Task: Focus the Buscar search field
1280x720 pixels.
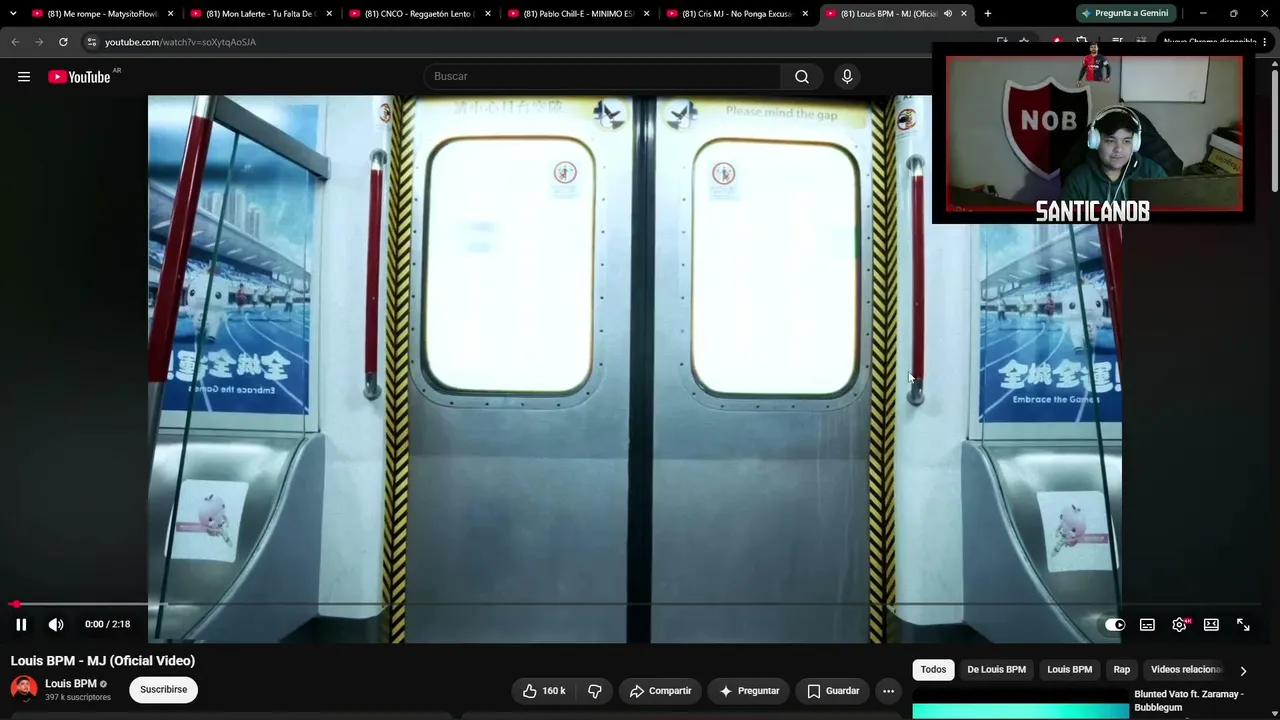Action: [603, 77]
